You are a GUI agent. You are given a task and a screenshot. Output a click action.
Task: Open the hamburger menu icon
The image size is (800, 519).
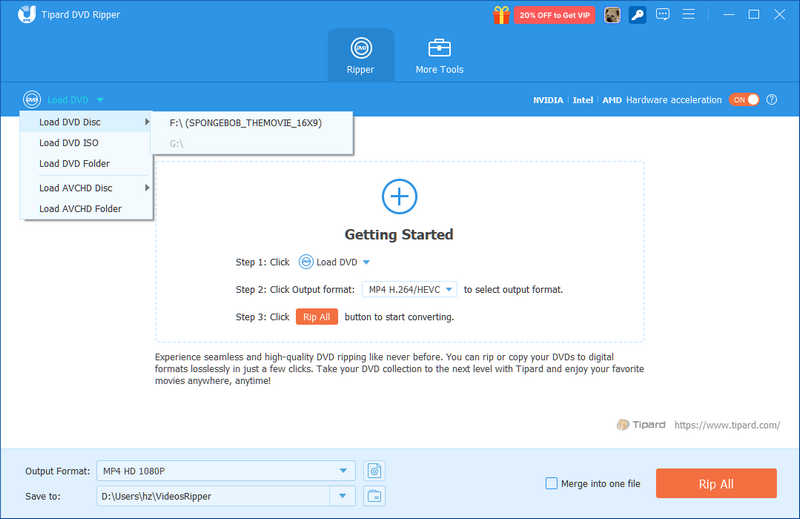point(688,14)
